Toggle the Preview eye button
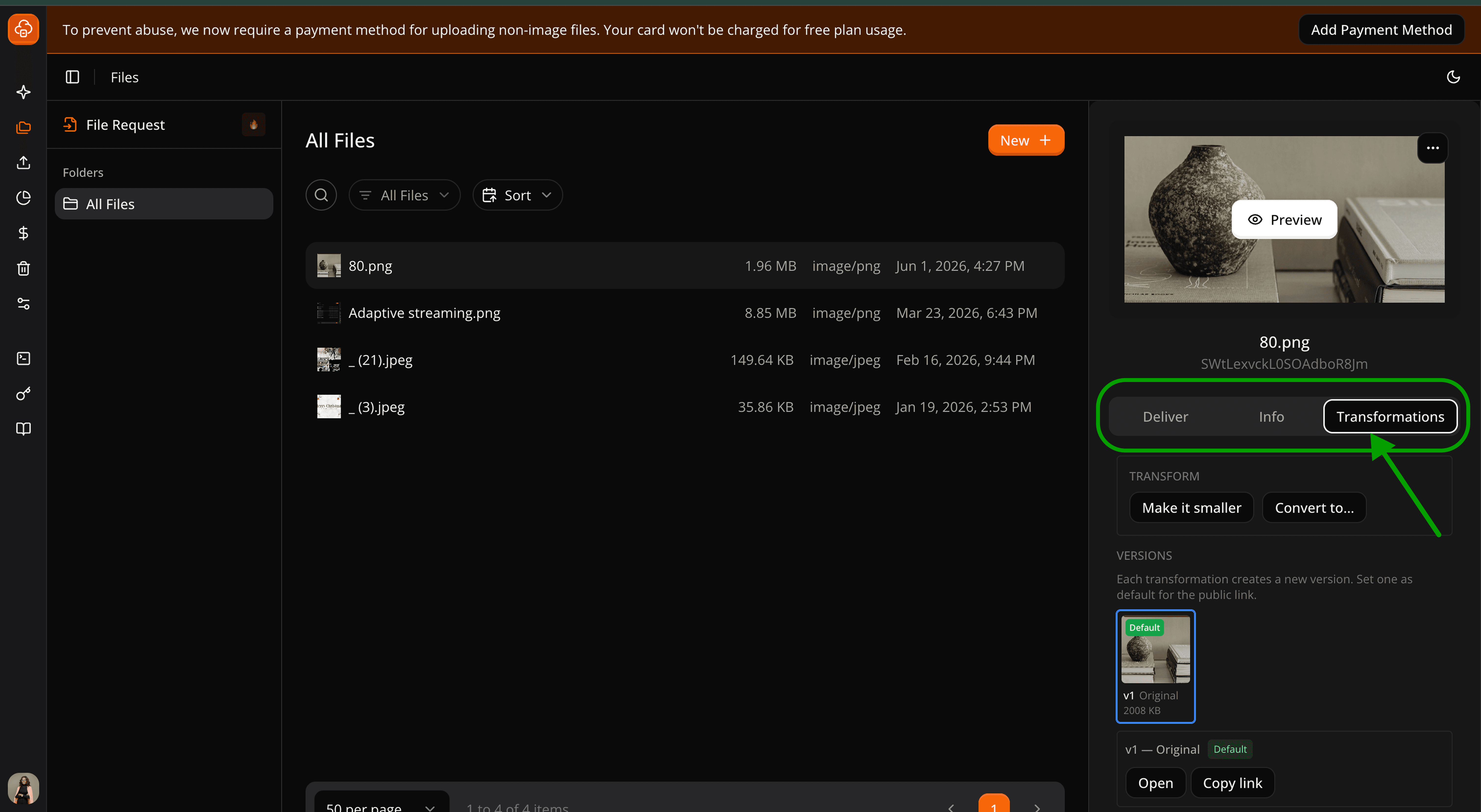Image resolution: width=1481 pixels, height=812 pixels. pyautogui.click(x=1284, y=220)
